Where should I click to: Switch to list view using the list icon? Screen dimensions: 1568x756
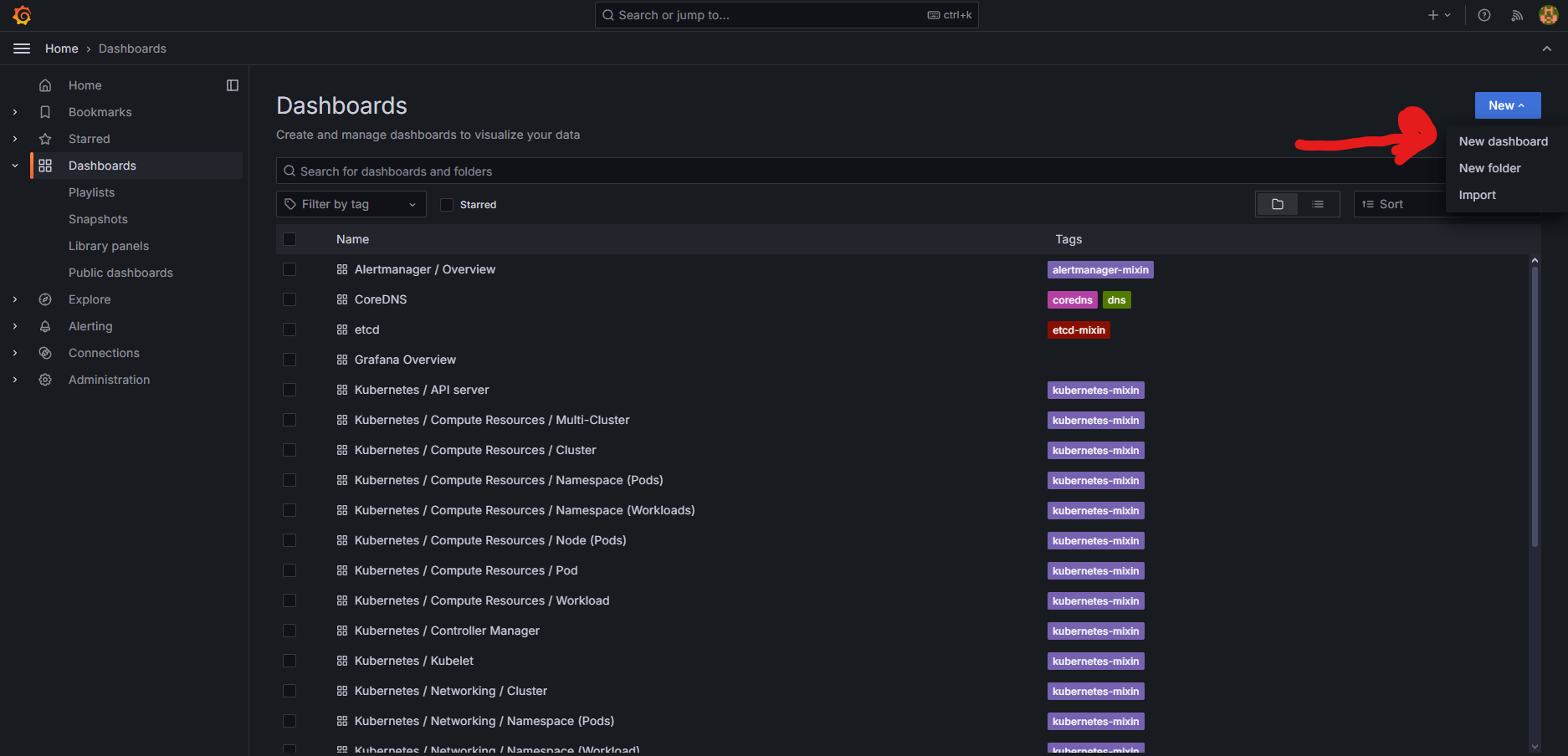(1319, 203)
